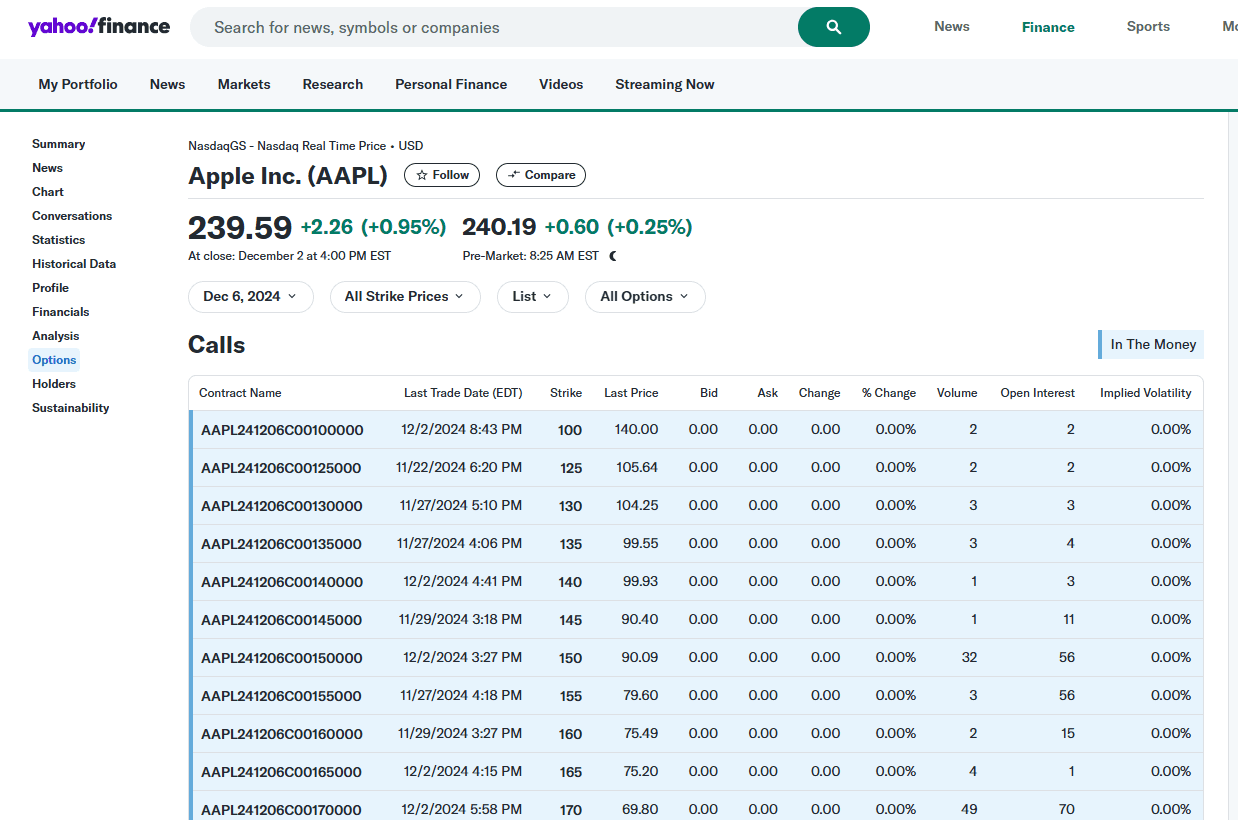Open the News tab in finance navigation

pos(167,84)
